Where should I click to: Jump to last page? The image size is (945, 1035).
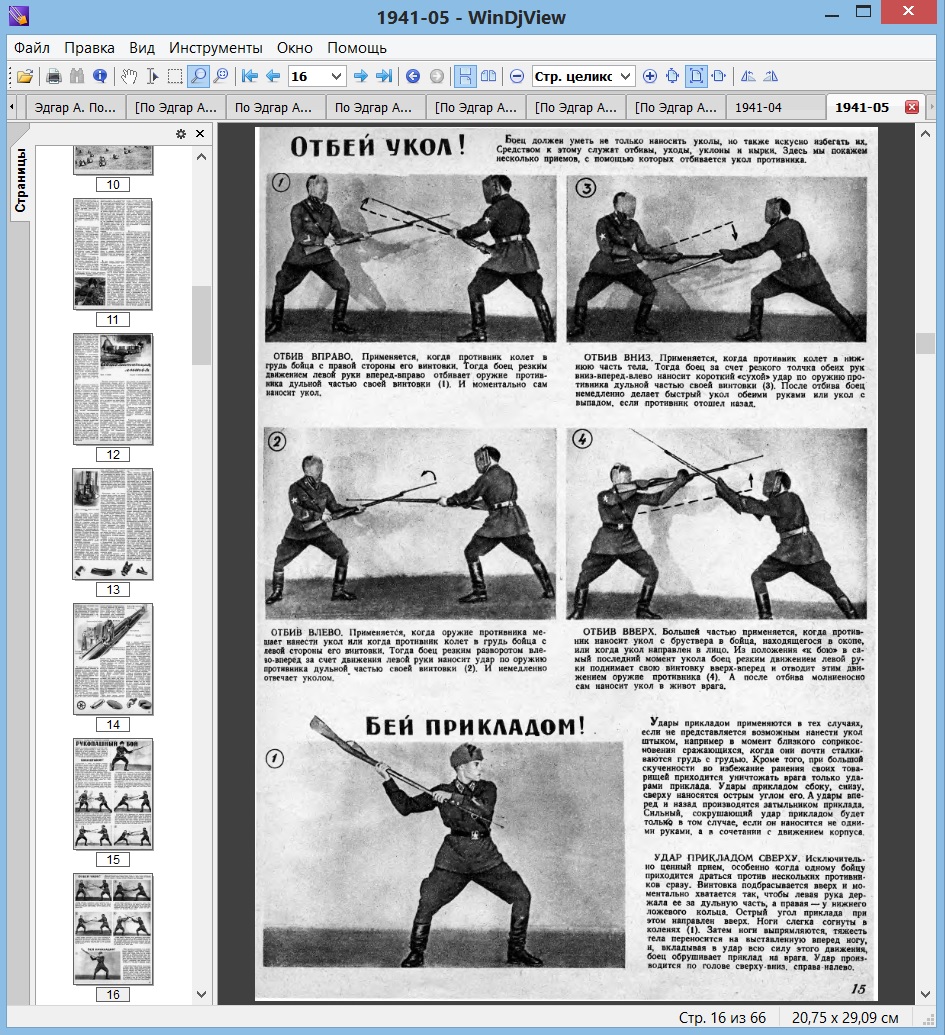[x=384, y=76]
